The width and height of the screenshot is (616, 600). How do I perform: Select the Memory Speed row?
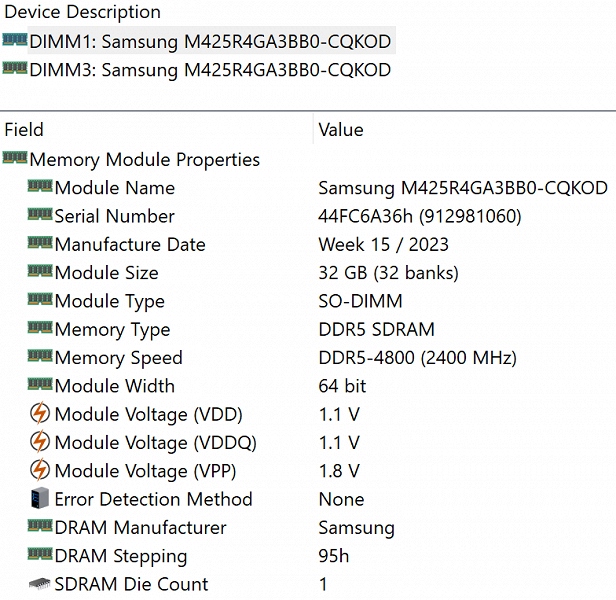coord(118,358)
